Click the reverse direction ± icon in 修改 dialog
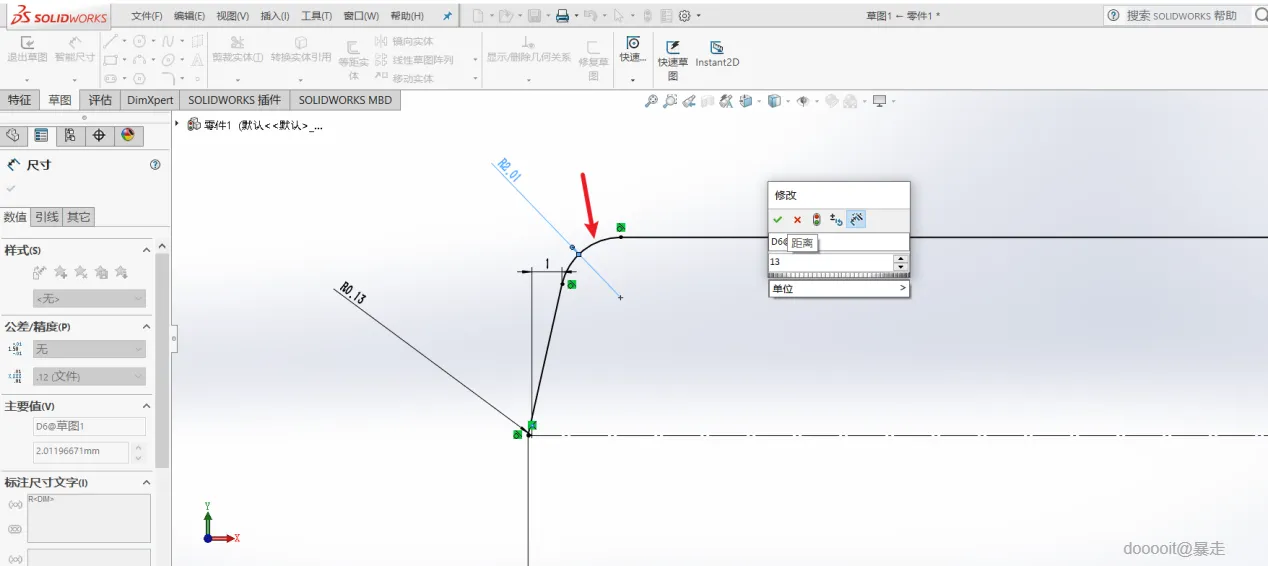Viewport: 1268px width, 566px height. (x=836, y=220)
